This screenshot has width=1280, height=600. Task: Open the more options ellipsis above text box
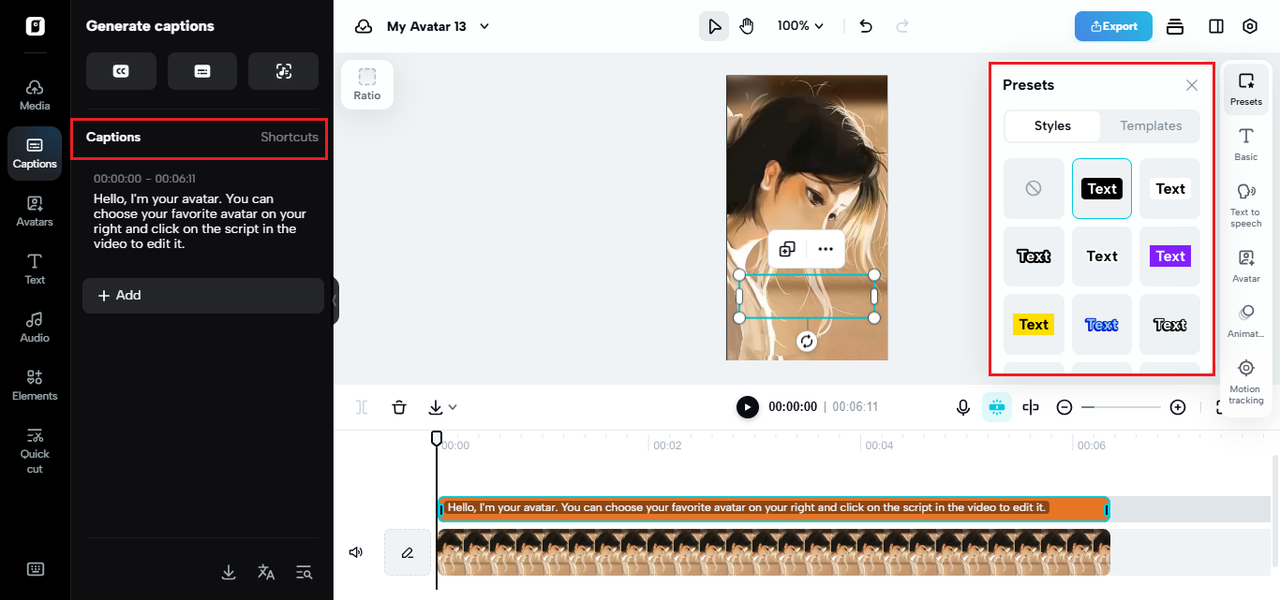(x=825, y=249)
